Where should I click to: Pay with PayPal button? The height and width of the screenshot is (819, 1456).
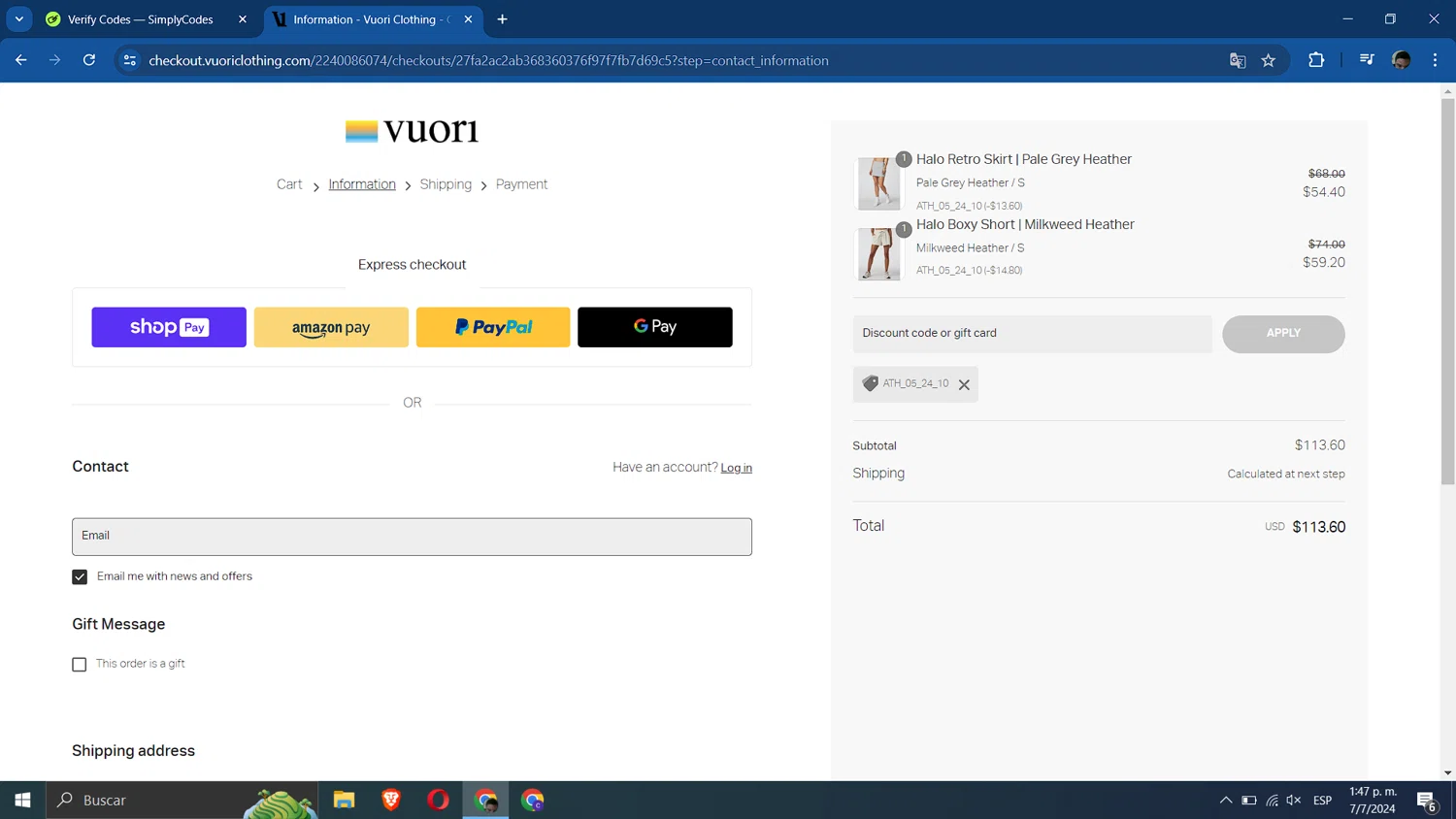coord(493,327)
